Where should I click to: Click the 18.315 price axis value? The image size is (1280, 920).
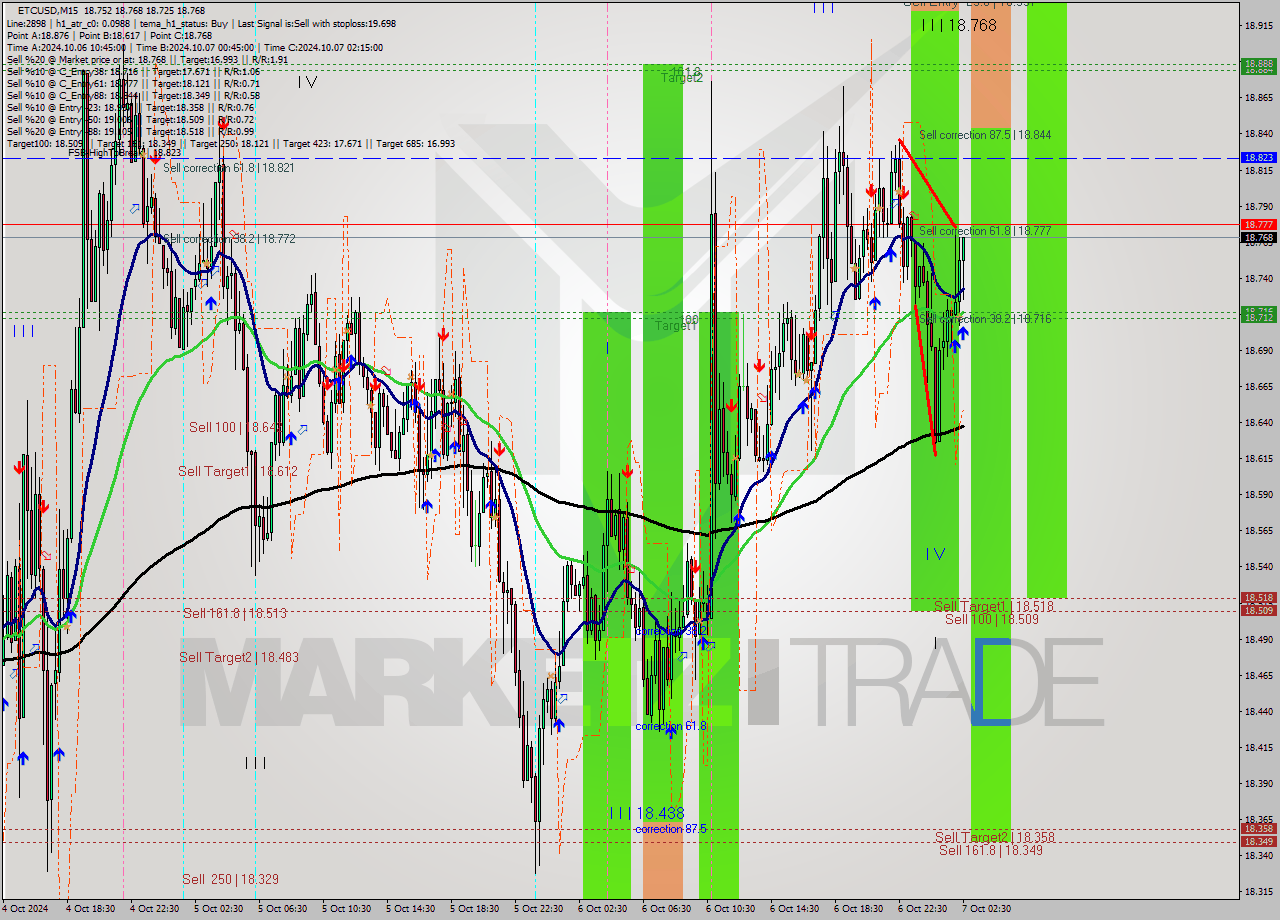[x=1258, y=892]
